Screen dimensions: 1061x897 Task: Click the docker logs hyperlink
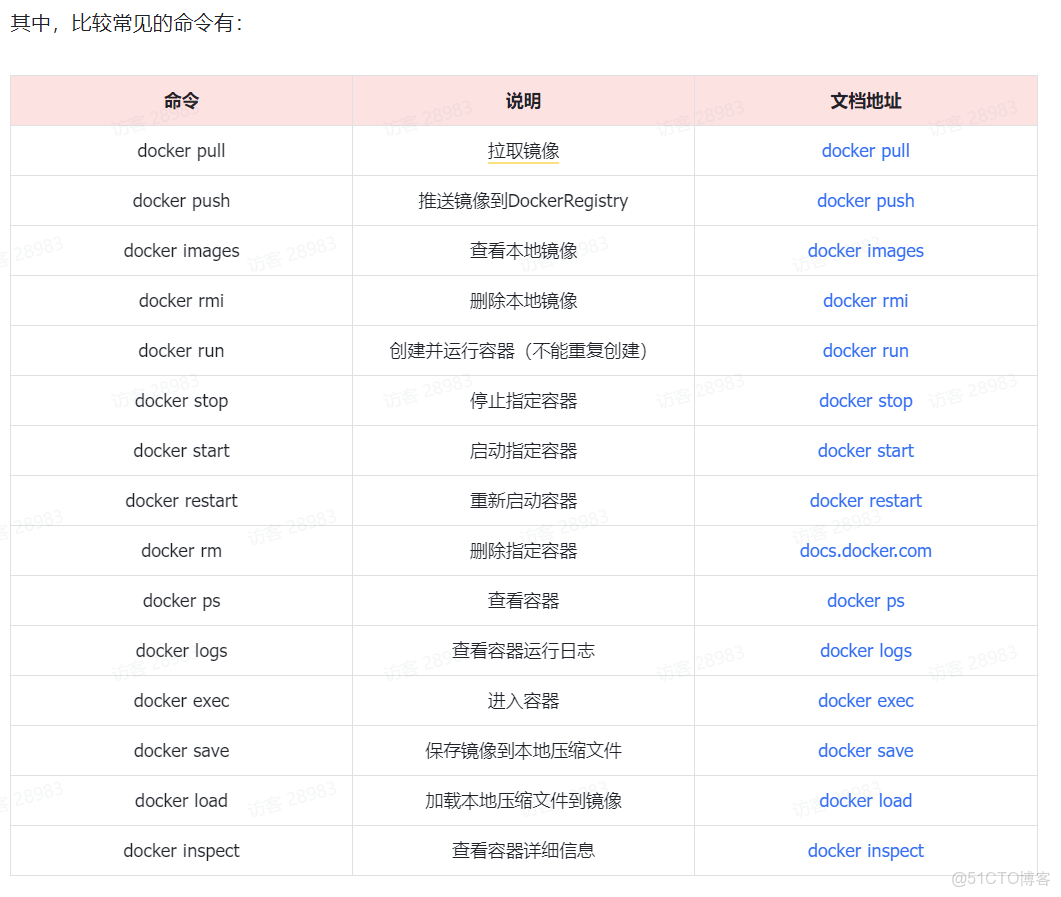click(x=865, y=650)
